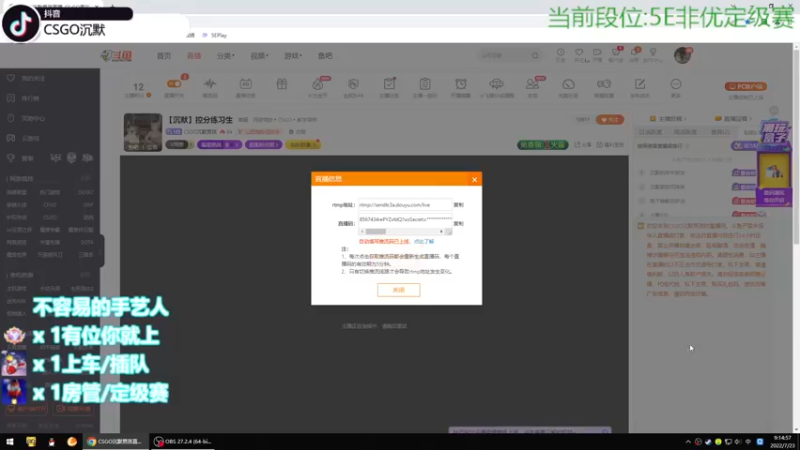Click the stream key scrollbar right arrow
800x450 pixels.
441,232
